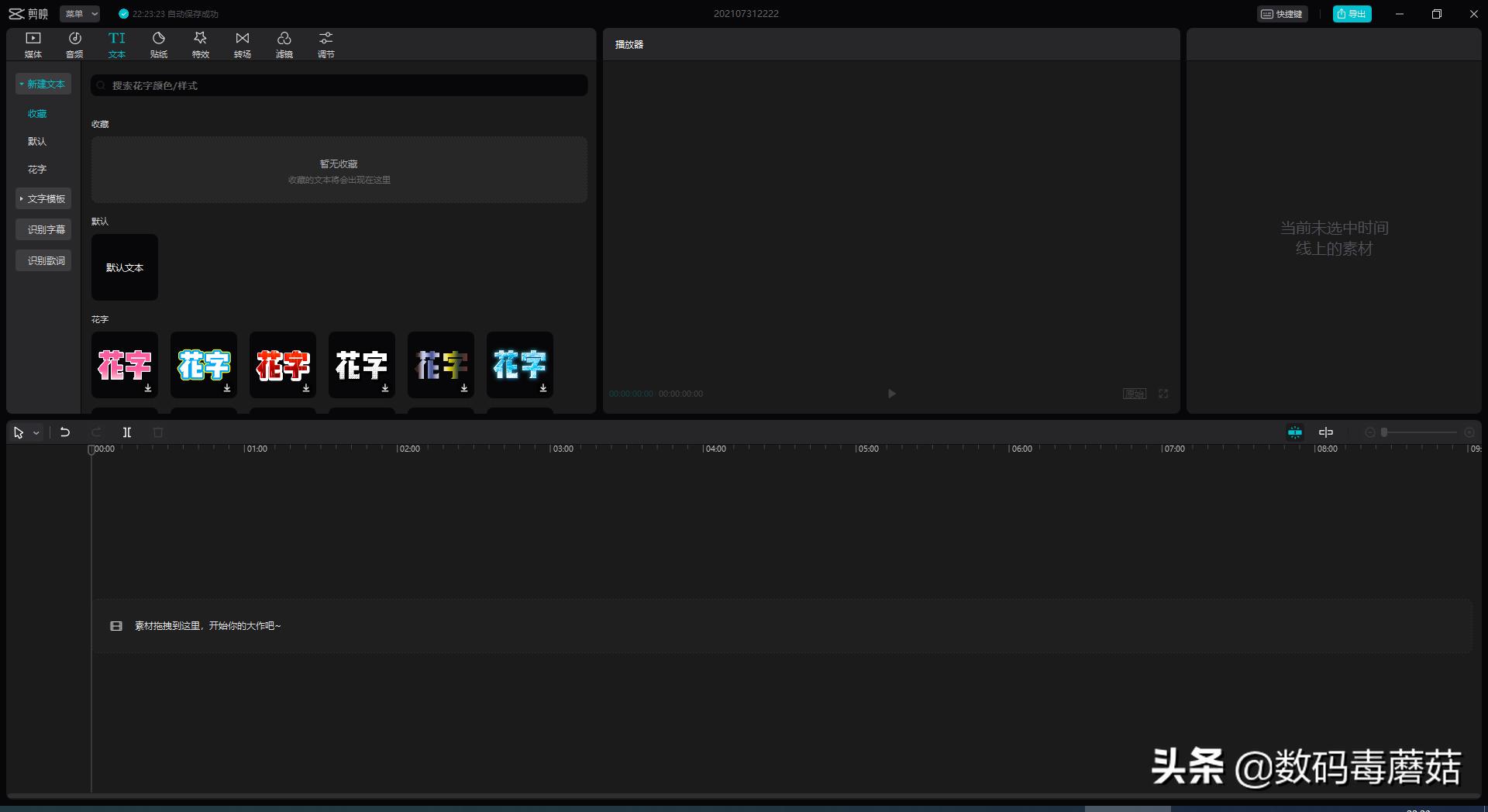Open the pointer tool mode dropdown
Image resolution: width=1488 pixels, height=812 pixels.
click(36, 433)
